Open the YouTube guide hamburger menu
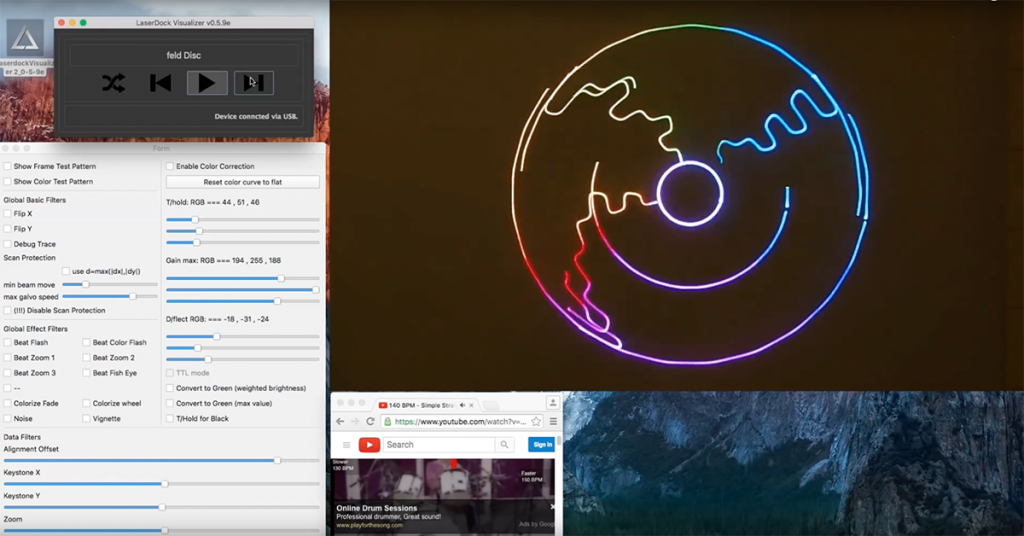Image resolution: width=1024 pixels, height=536 pixels. click(x=346, y=445)
